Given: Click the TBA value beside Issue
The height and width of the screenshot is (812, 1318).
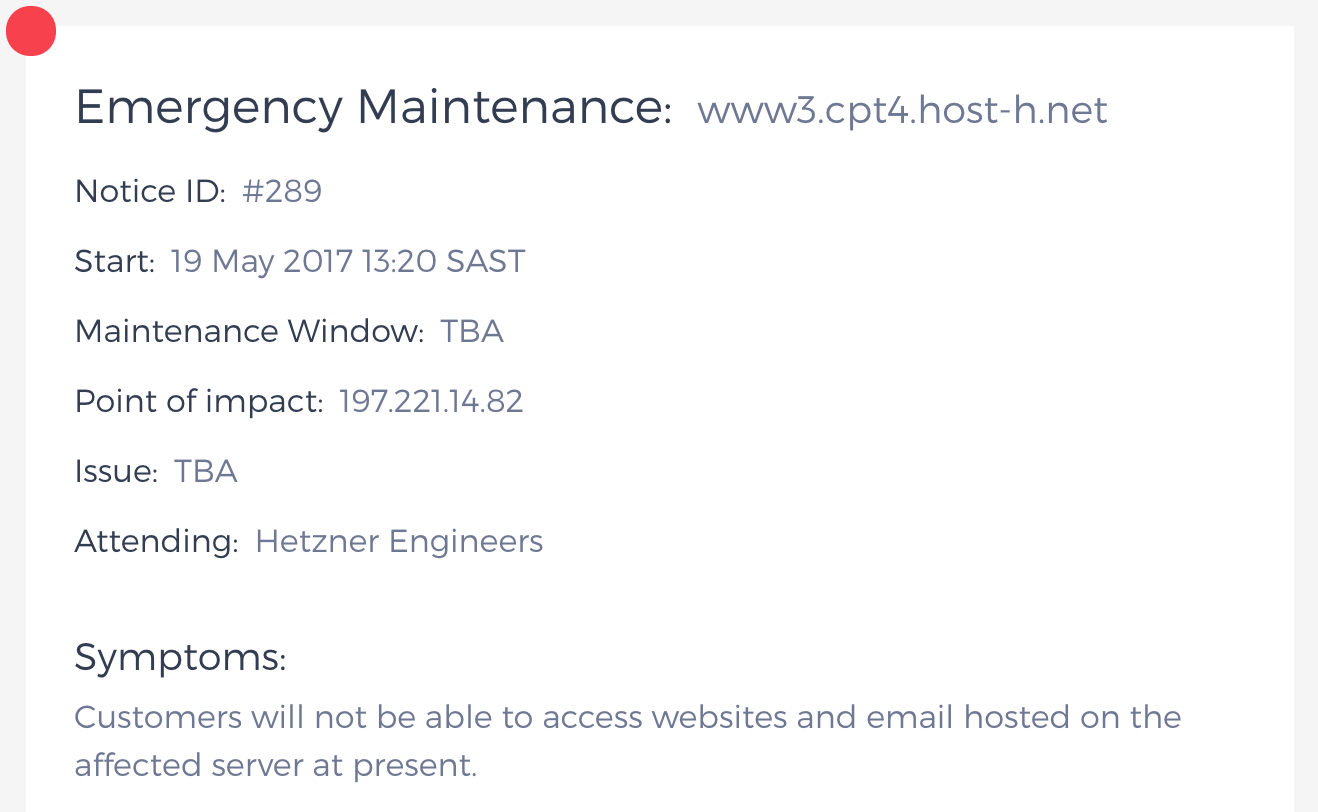Looking at the screenshot, I should tap(206, 471).
